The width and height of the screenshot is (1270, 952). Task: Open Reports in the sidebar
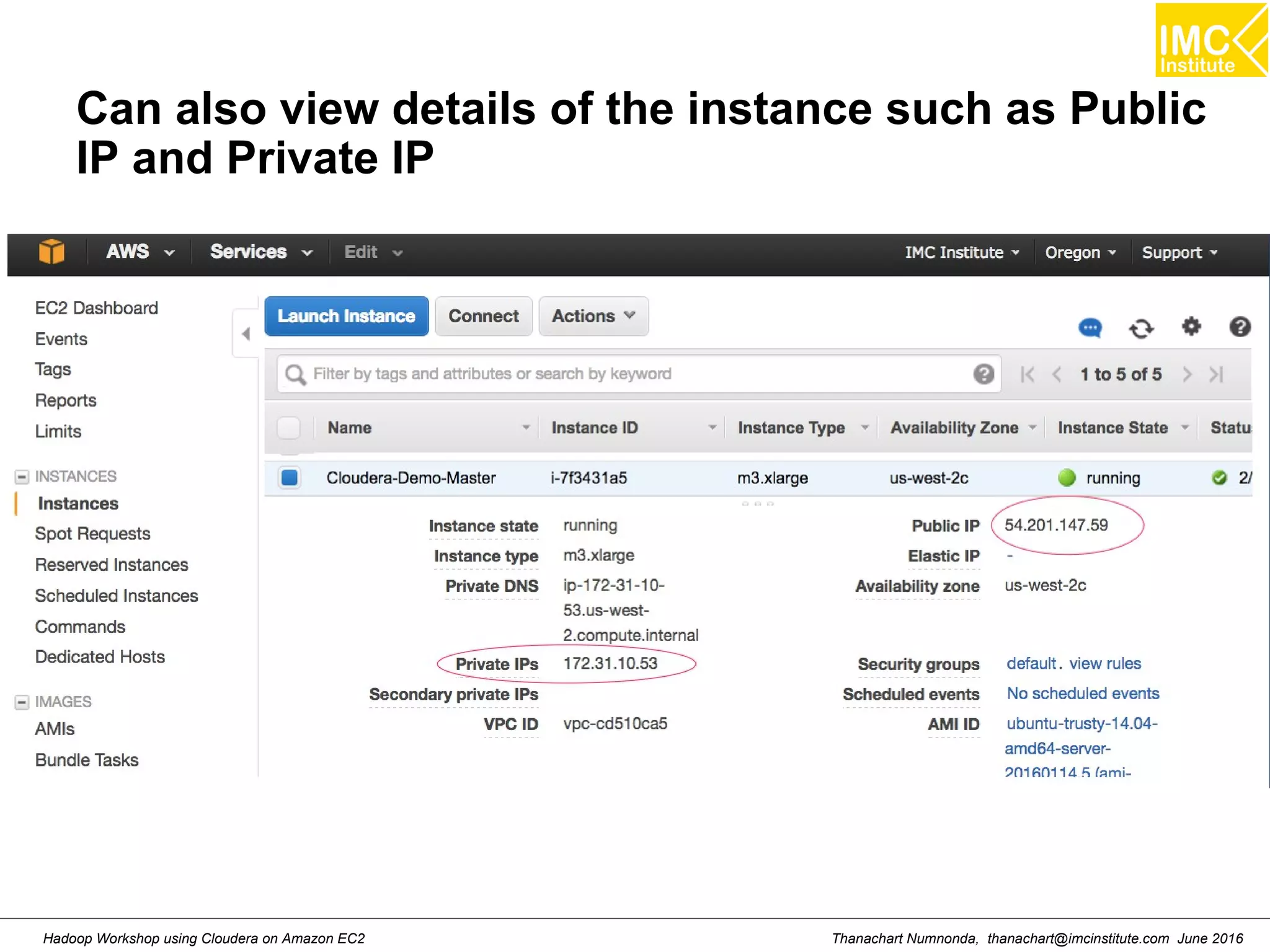[x=66, y=400]
